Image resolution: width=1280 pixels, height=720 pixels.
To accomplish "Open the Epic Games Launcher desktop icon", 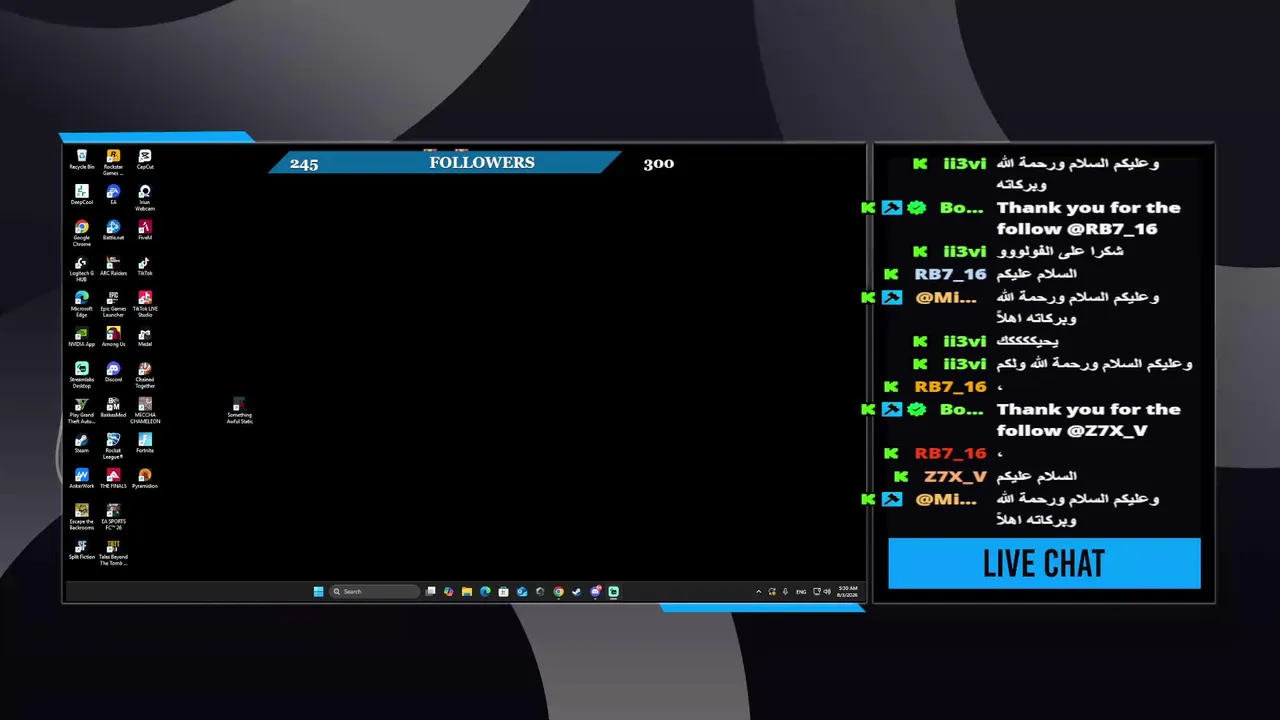I will [113, 303].
